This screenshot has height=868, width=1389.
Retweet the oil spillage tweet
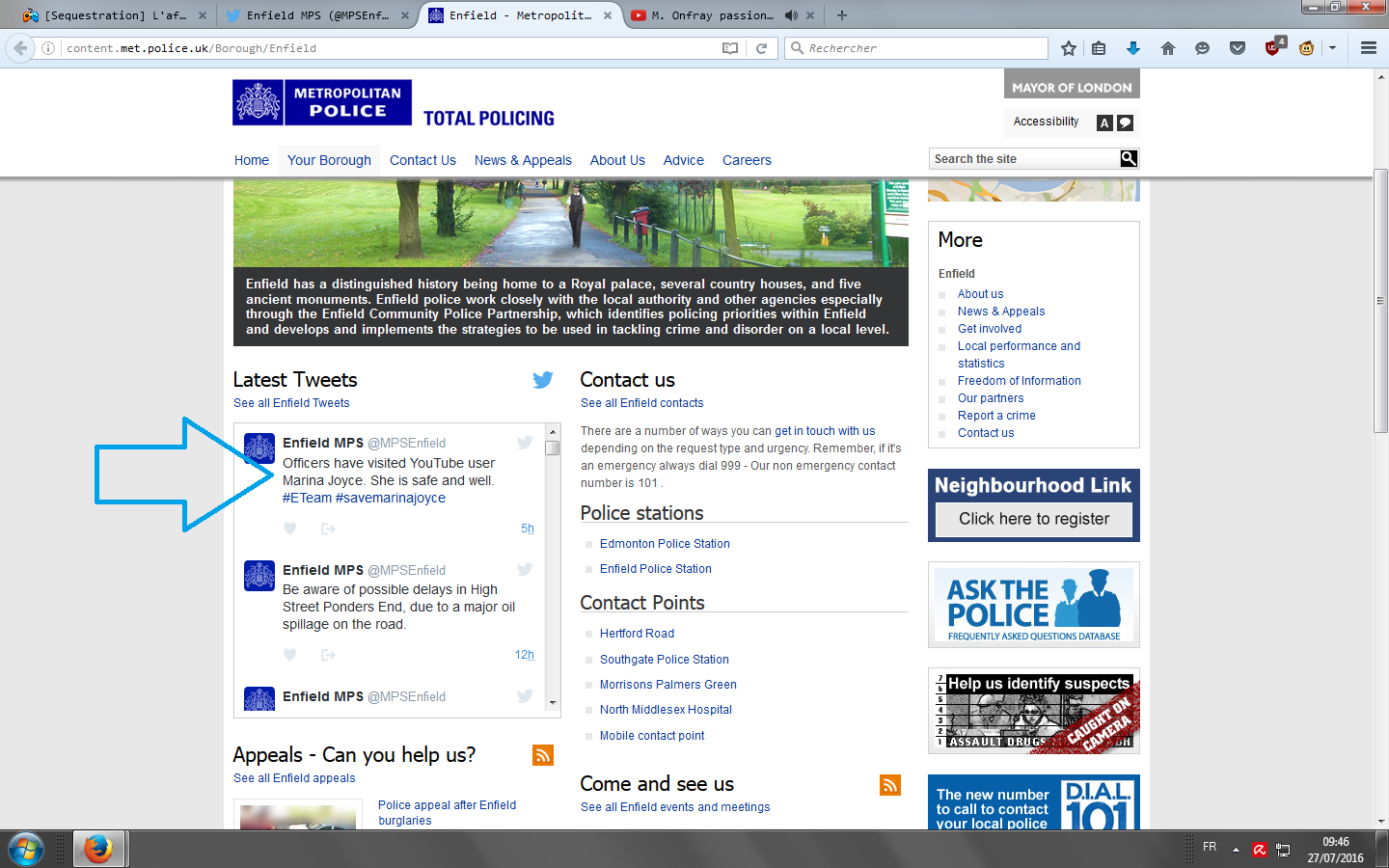(328, 655)
